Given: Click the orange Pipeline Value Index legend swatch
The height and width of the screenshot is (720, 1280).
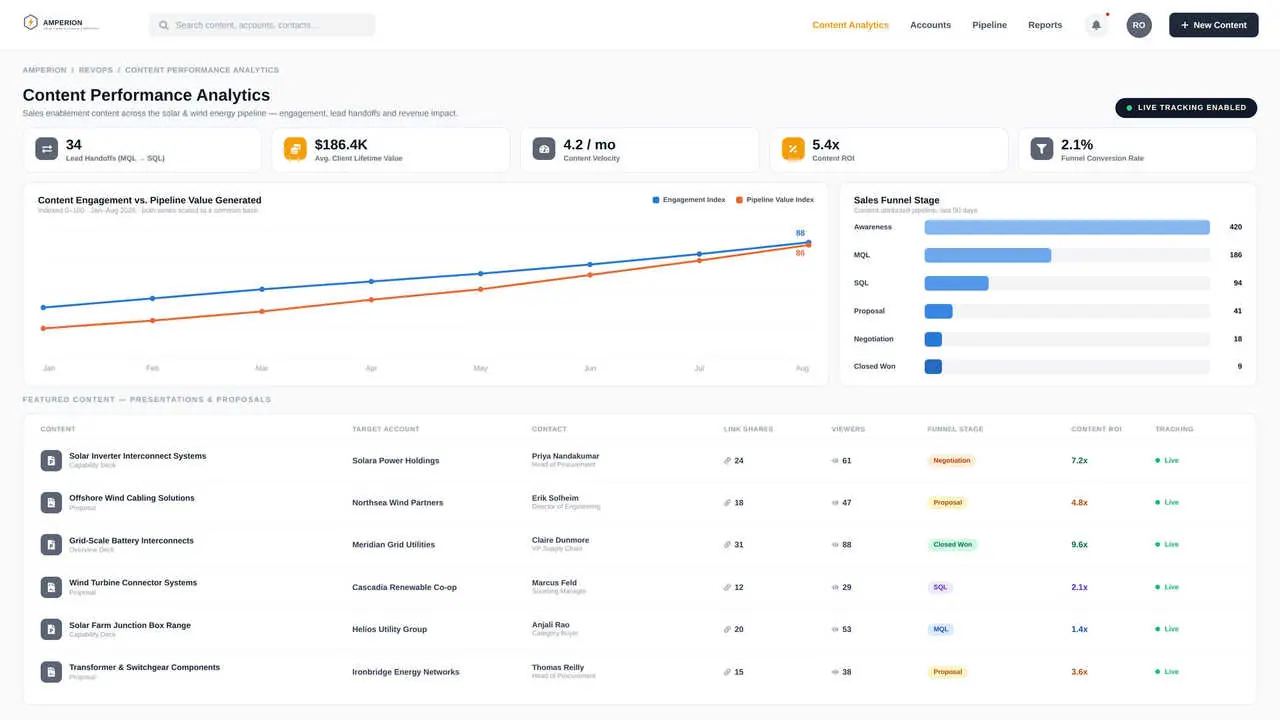Looking at the screenshot, I should point(739,200).
